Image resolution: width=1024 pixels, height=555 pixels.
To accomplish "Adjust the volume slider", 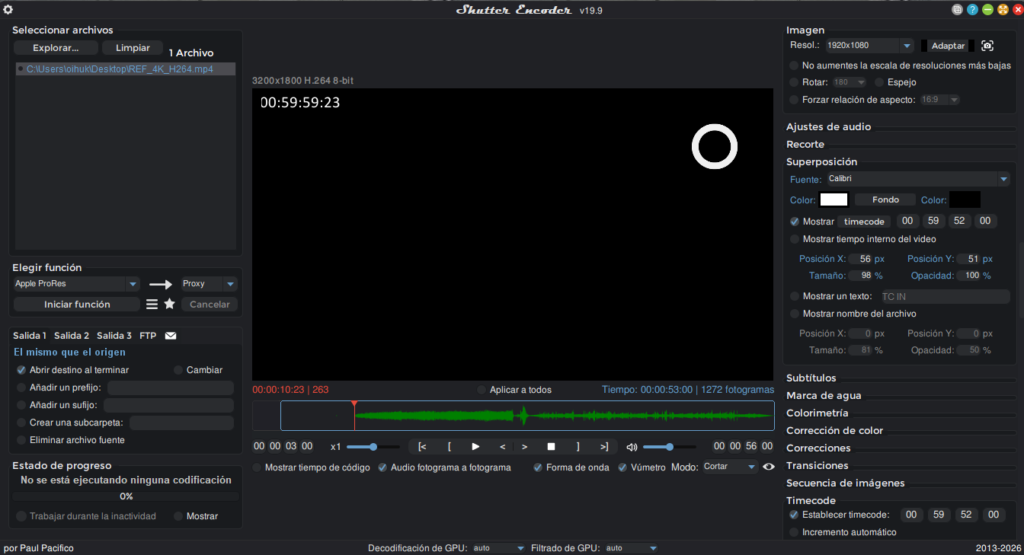I will click(x=669, y=447).
